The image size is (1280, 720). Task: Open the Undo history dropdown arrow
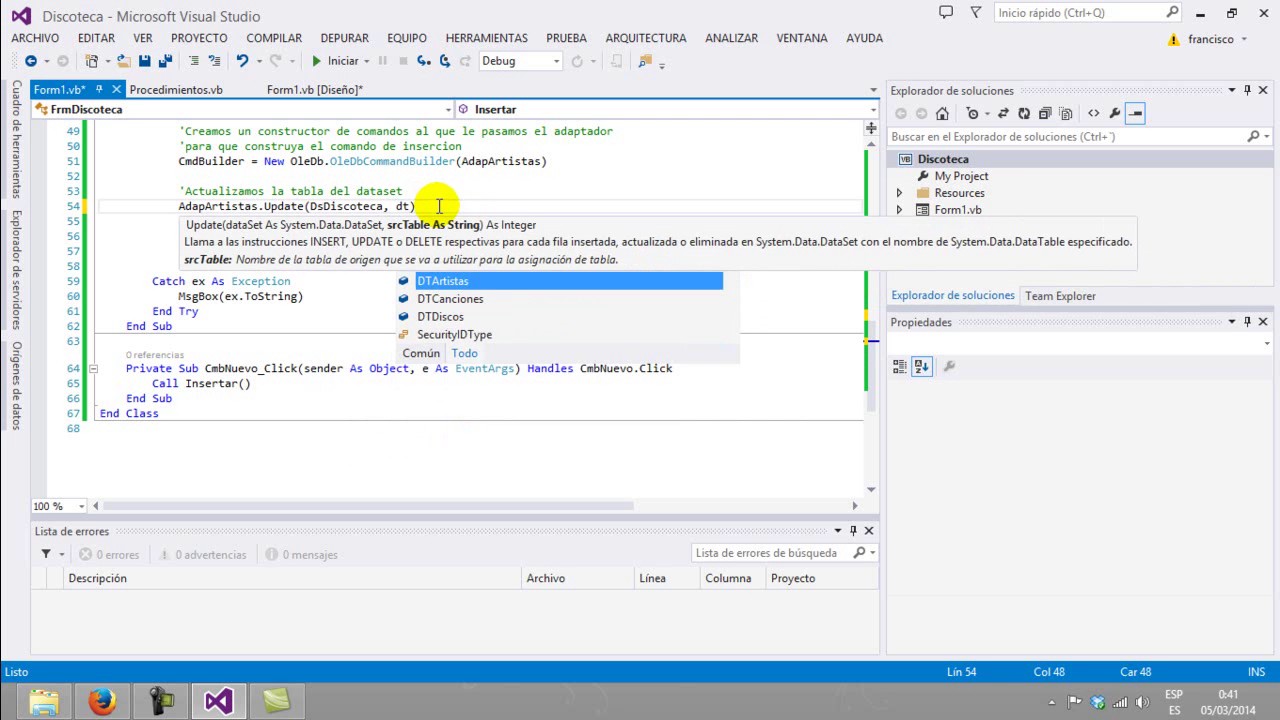[x=258, y=61]
